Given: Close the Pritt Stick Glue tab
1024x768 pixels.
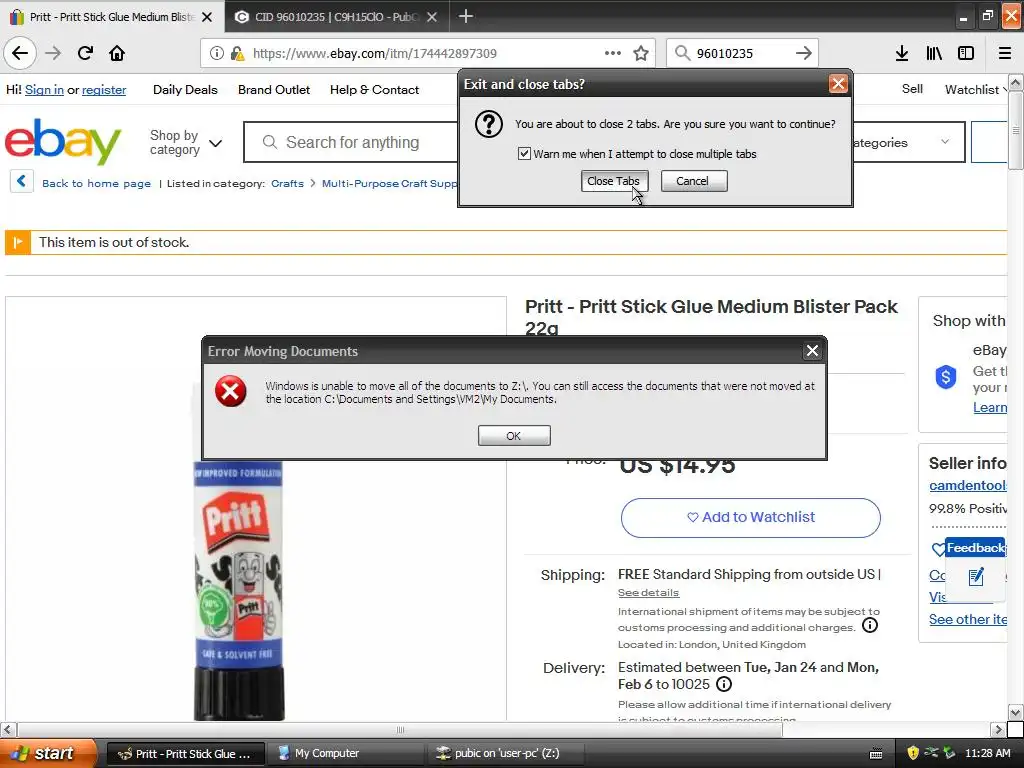Looking at the screenshot, I should point(207,17).
